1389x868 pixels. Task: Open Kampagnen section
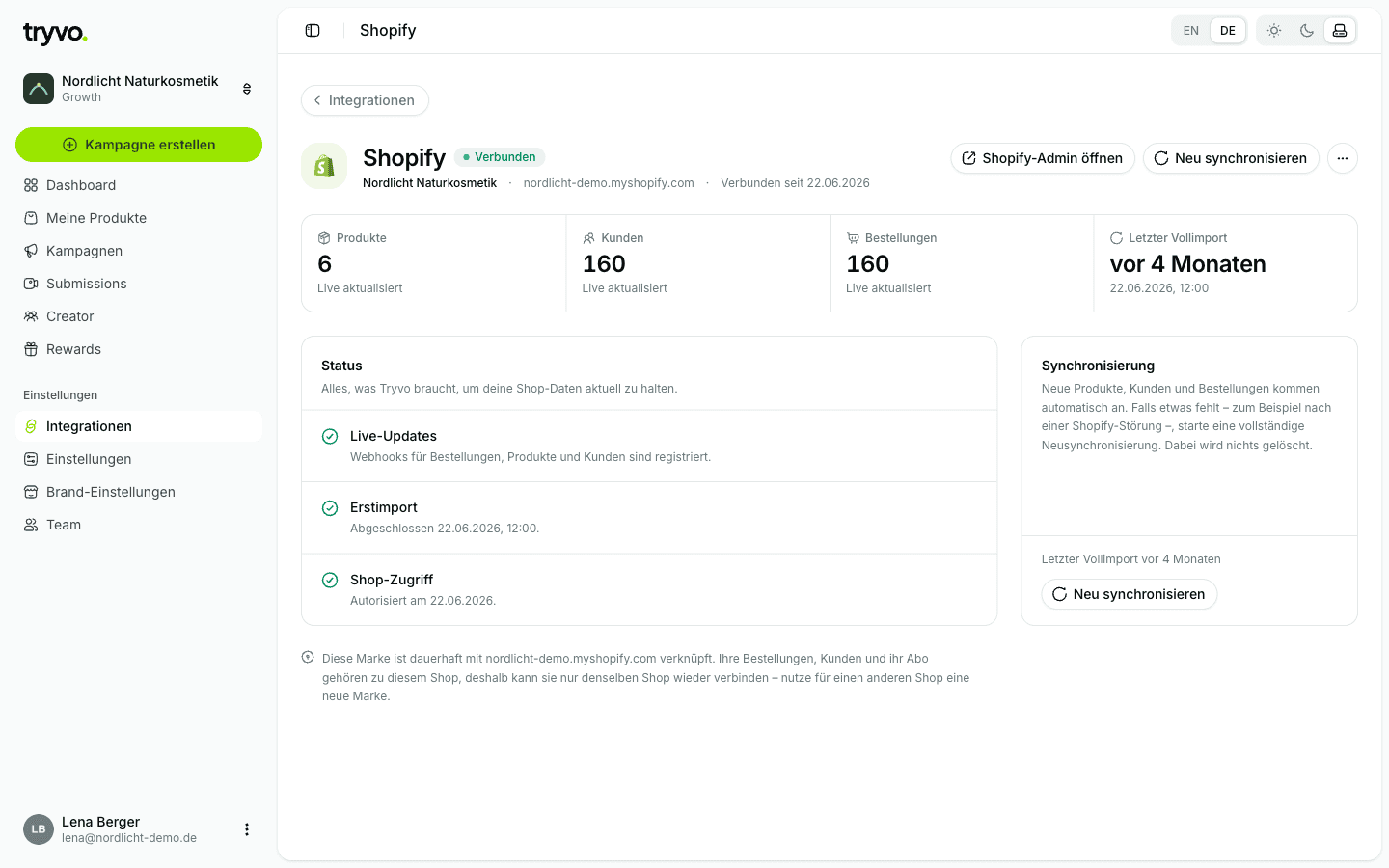(x=139, y=251)
